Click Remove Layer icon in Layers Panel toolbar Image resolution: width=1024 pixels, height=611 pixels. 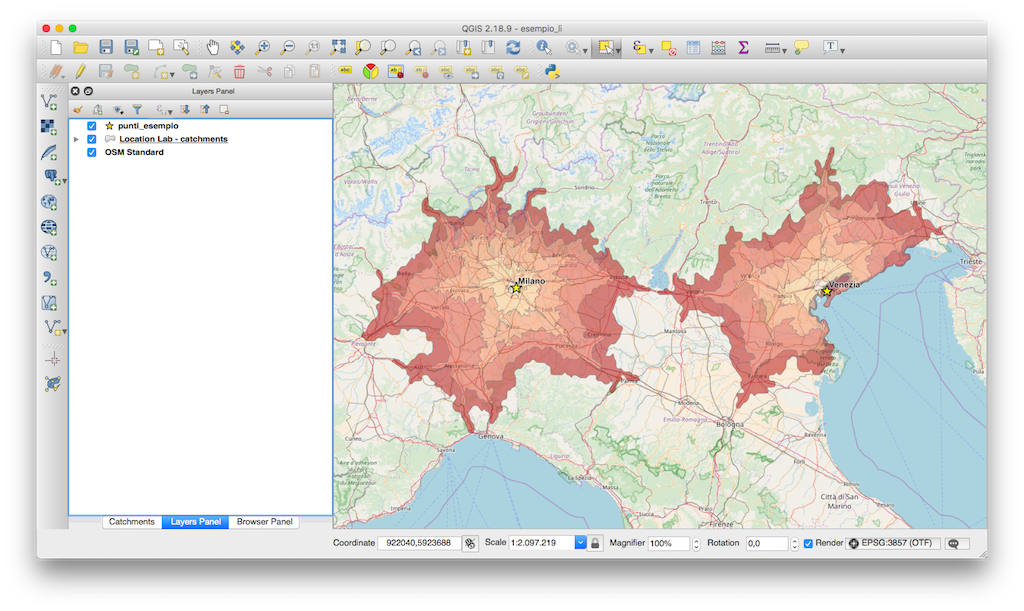[224, 110]
